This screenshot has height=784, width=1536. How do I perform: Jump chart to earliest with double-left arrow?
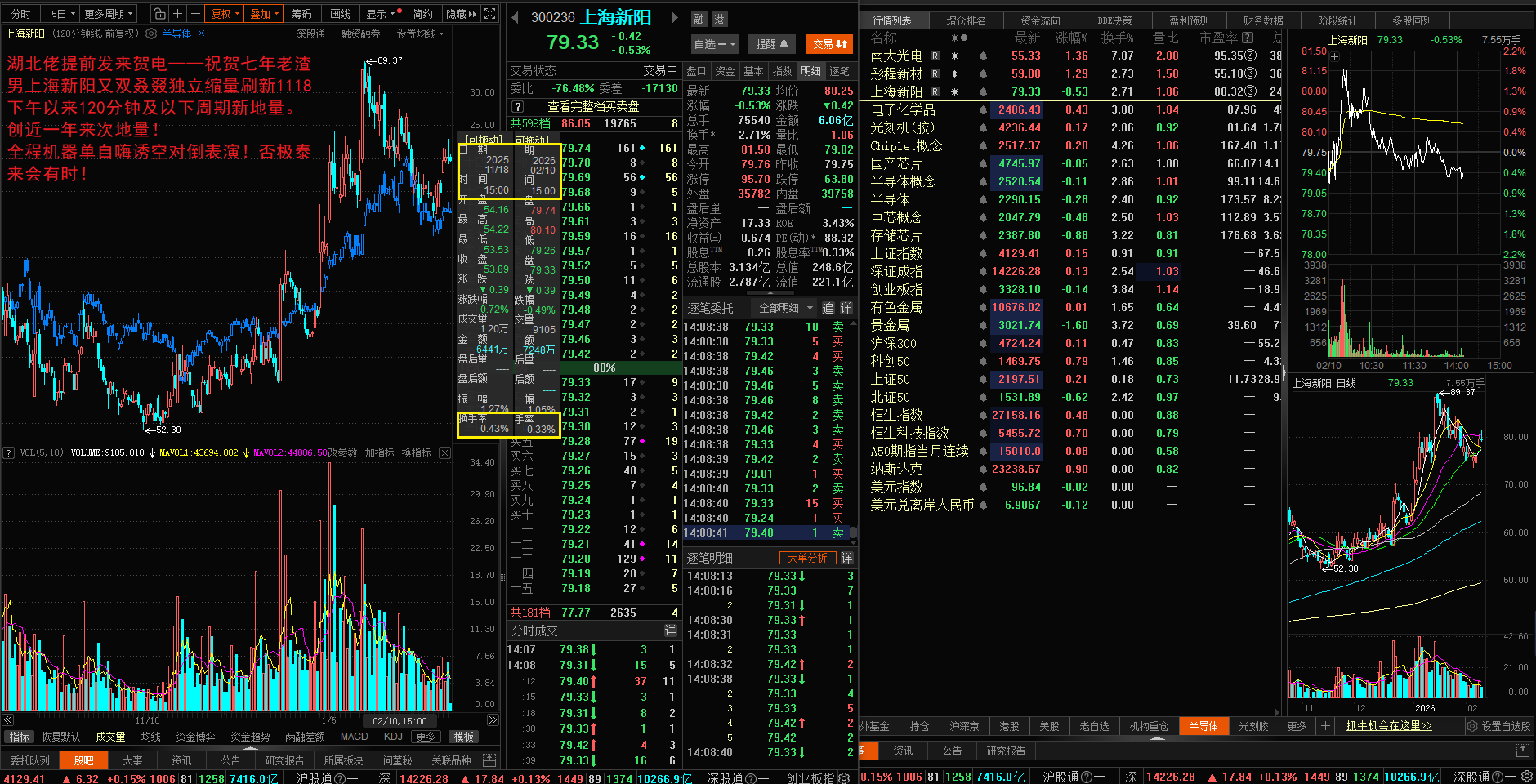(x=8, y=720)
